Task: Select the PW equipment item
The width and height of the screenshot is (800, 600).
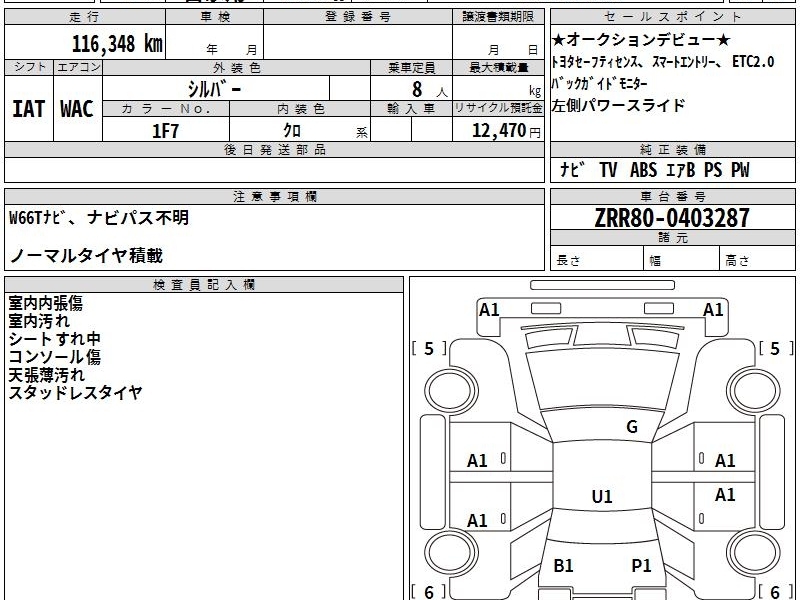Action: [x=740, y=169]
